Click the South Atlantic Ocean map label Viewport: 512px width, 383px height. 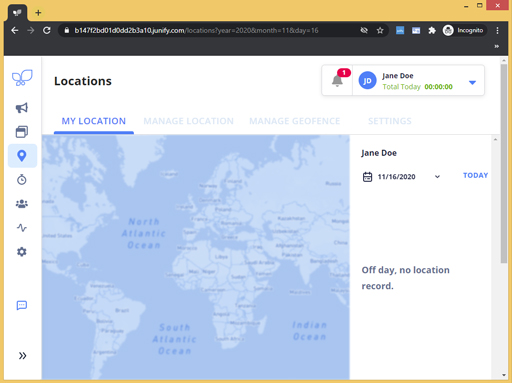pos(174,339)
